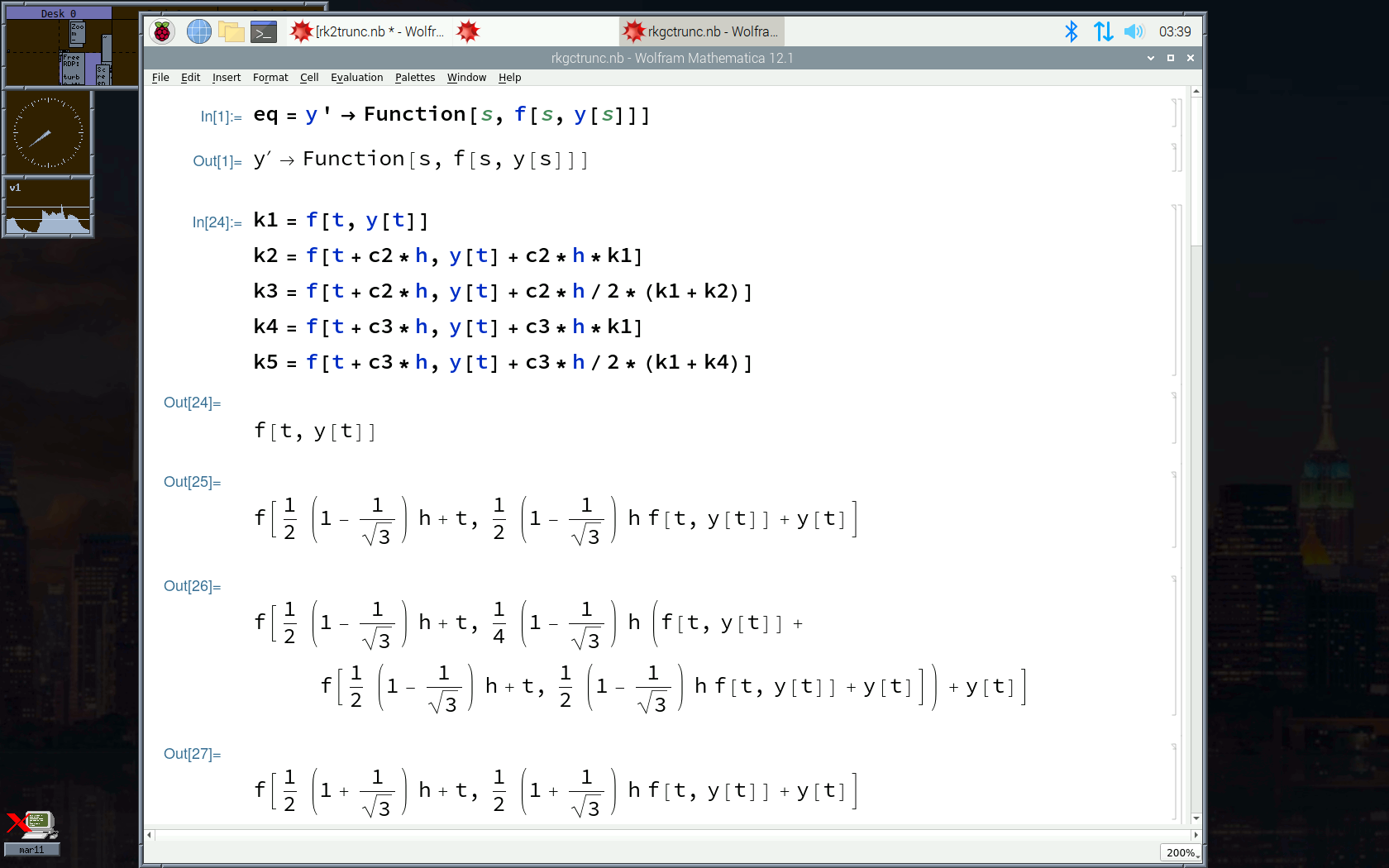Select the Out[26] cell bracket
This screenshot has width=1389, height=868.
pos(1174,646)
